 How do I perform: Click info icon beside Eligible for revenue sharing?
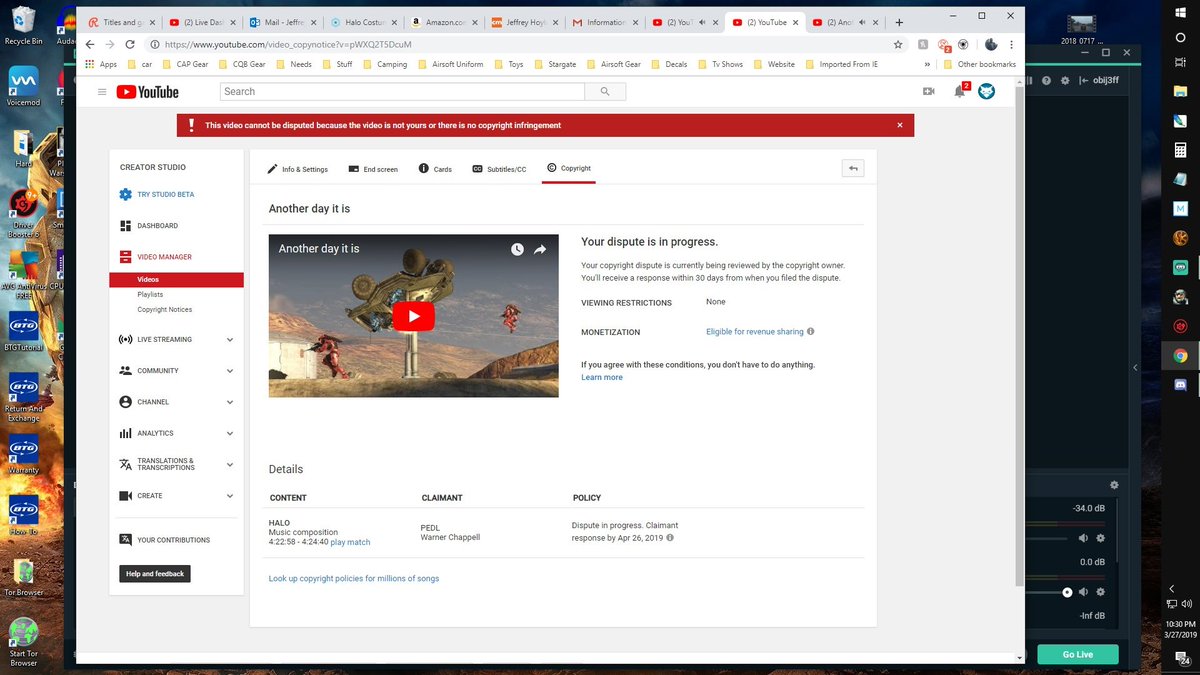(x=810, y=331)
